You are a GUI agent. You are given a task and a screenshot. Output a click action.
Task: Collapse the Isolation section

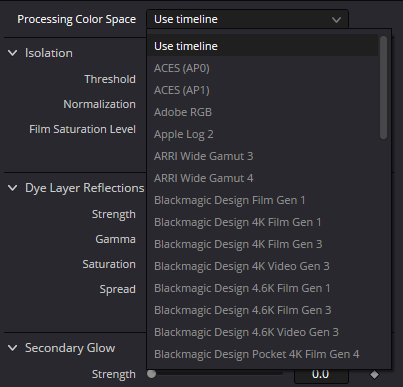[x=13, y=53]
